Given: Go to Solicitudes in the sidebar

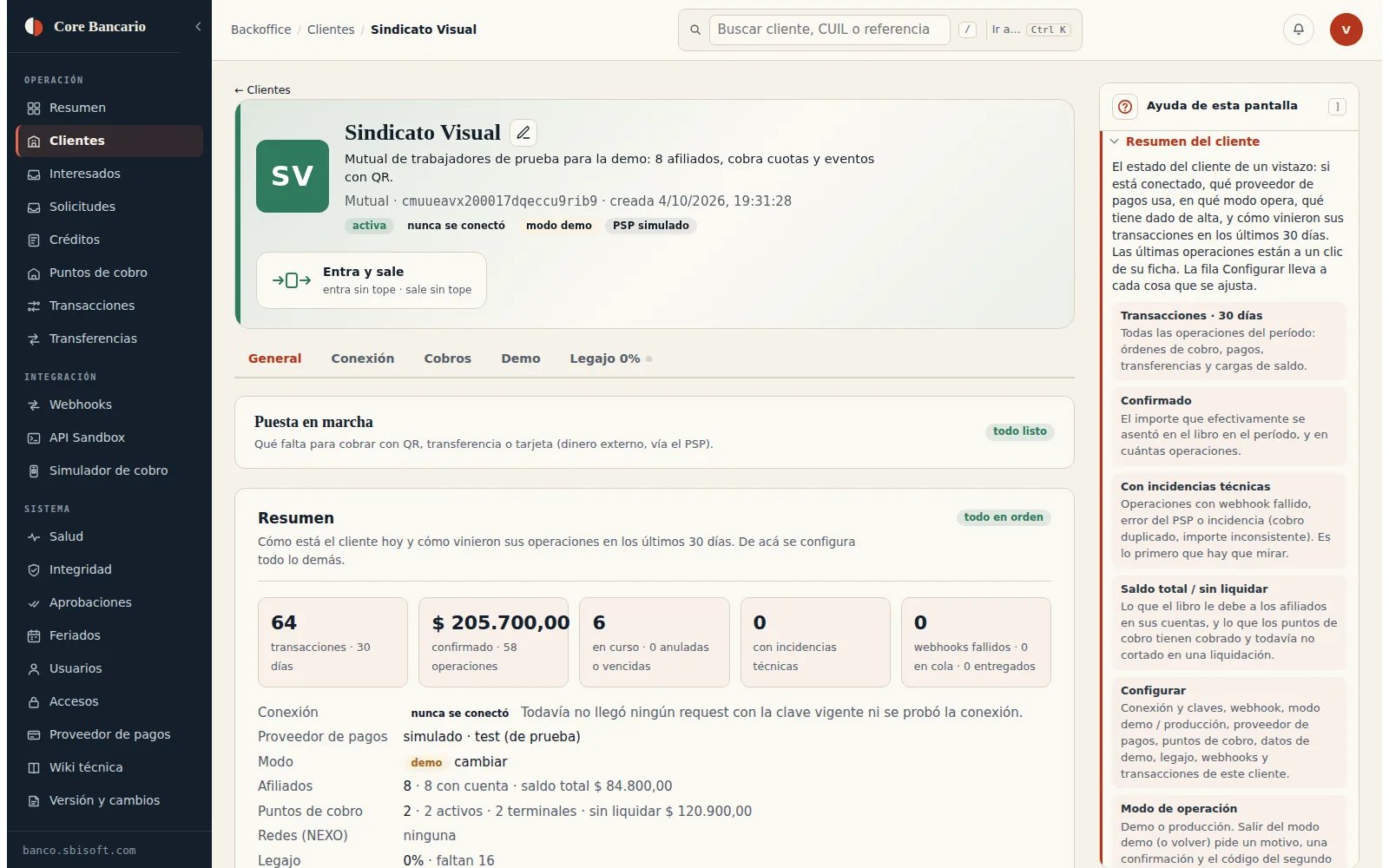Looking at the screenshot, I should (109, 207).
